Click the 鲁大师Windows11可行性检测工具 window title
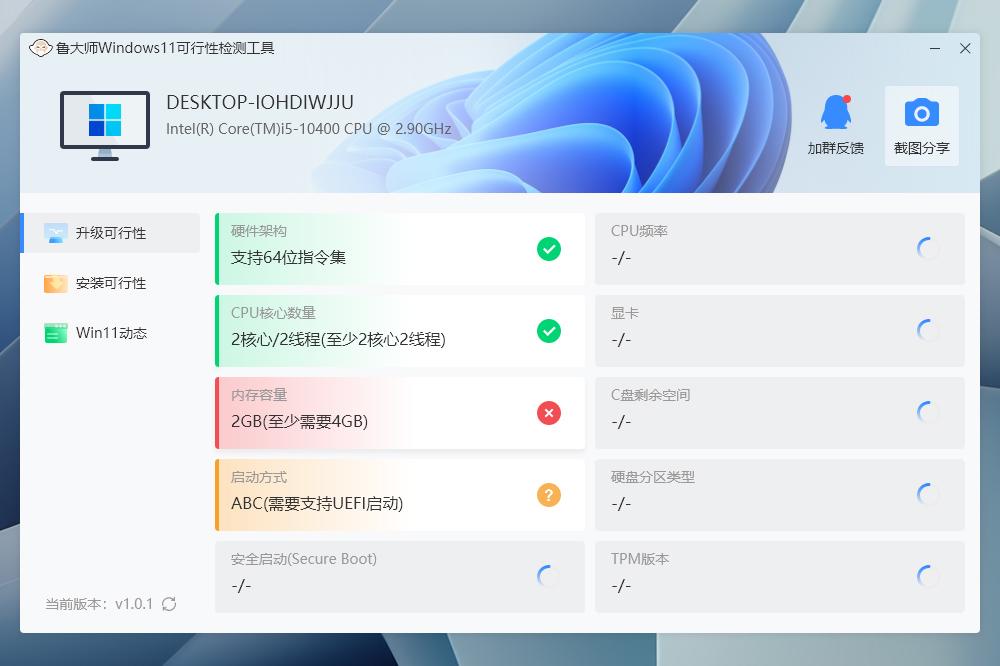 [165, 48]
